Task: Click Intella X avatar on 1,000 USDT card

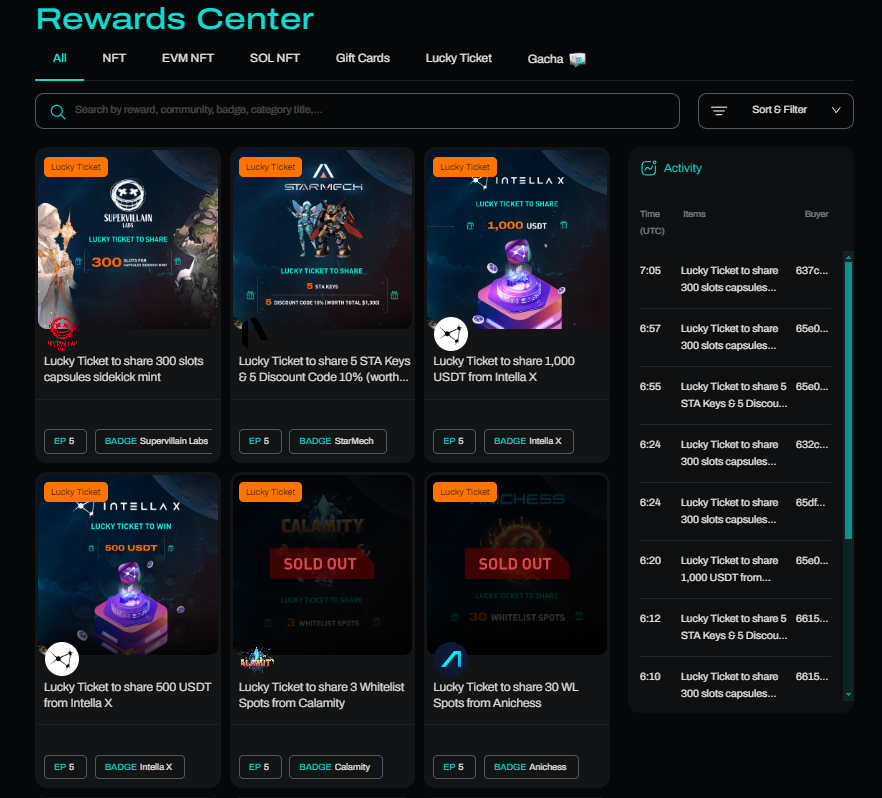Action: pos(451,334)
